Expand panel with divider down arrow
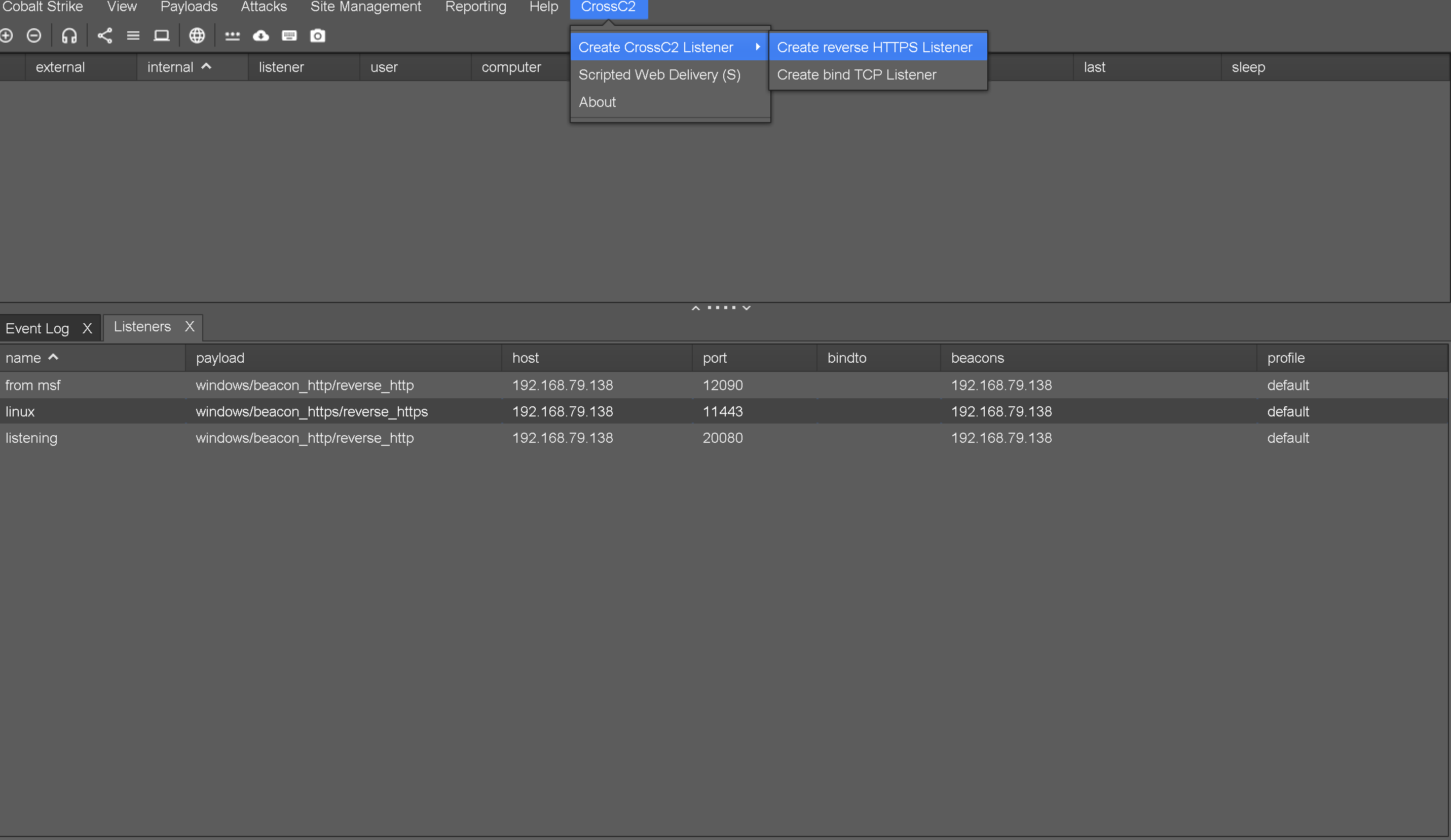 tap(747, 308)
